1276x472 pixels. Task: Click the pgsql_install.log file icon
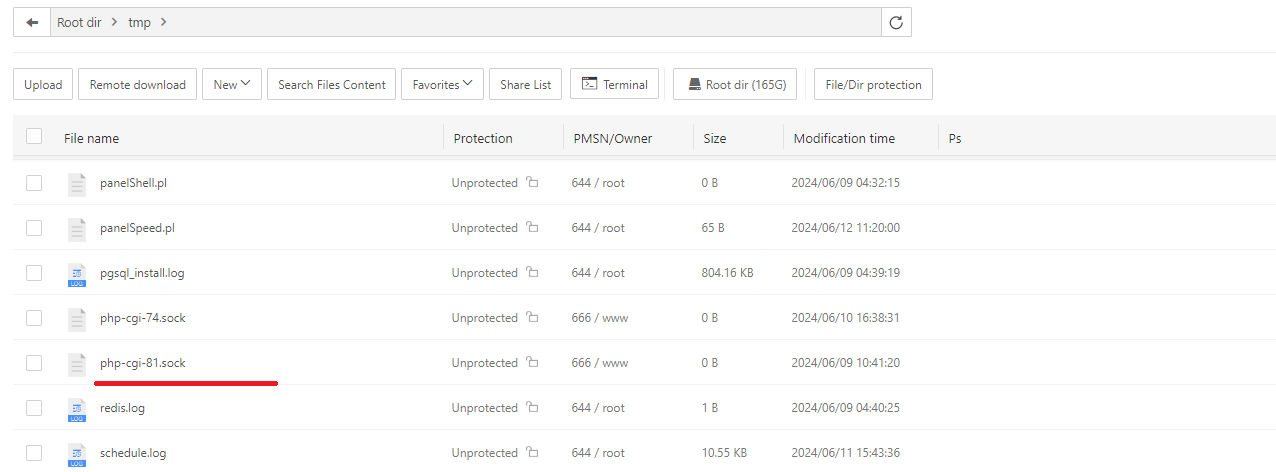(x=77, y=273)
